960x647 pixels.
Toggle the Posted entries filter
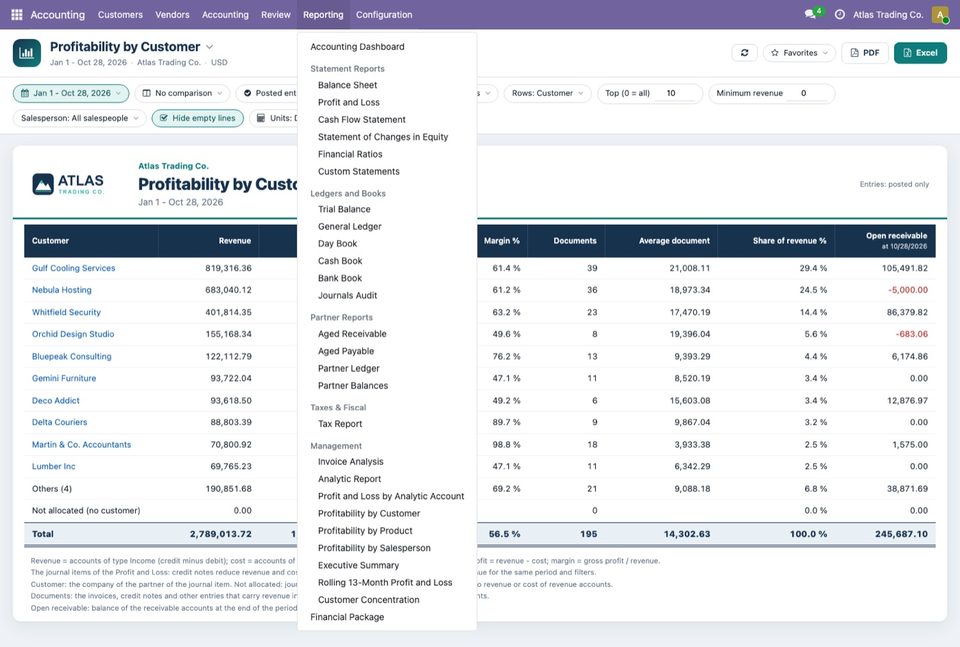pos(269,93)
